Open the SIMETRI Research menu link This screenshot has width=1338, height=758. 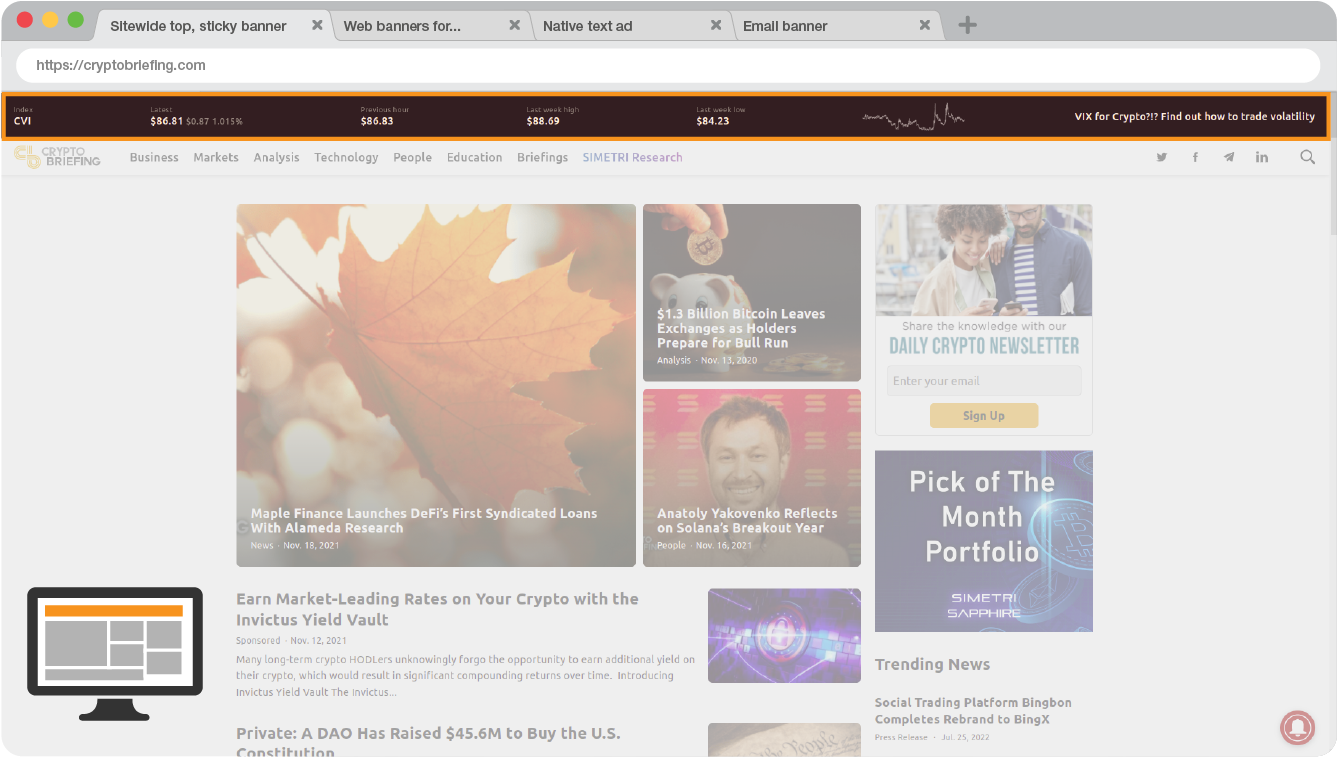click(x=632, y=157)
